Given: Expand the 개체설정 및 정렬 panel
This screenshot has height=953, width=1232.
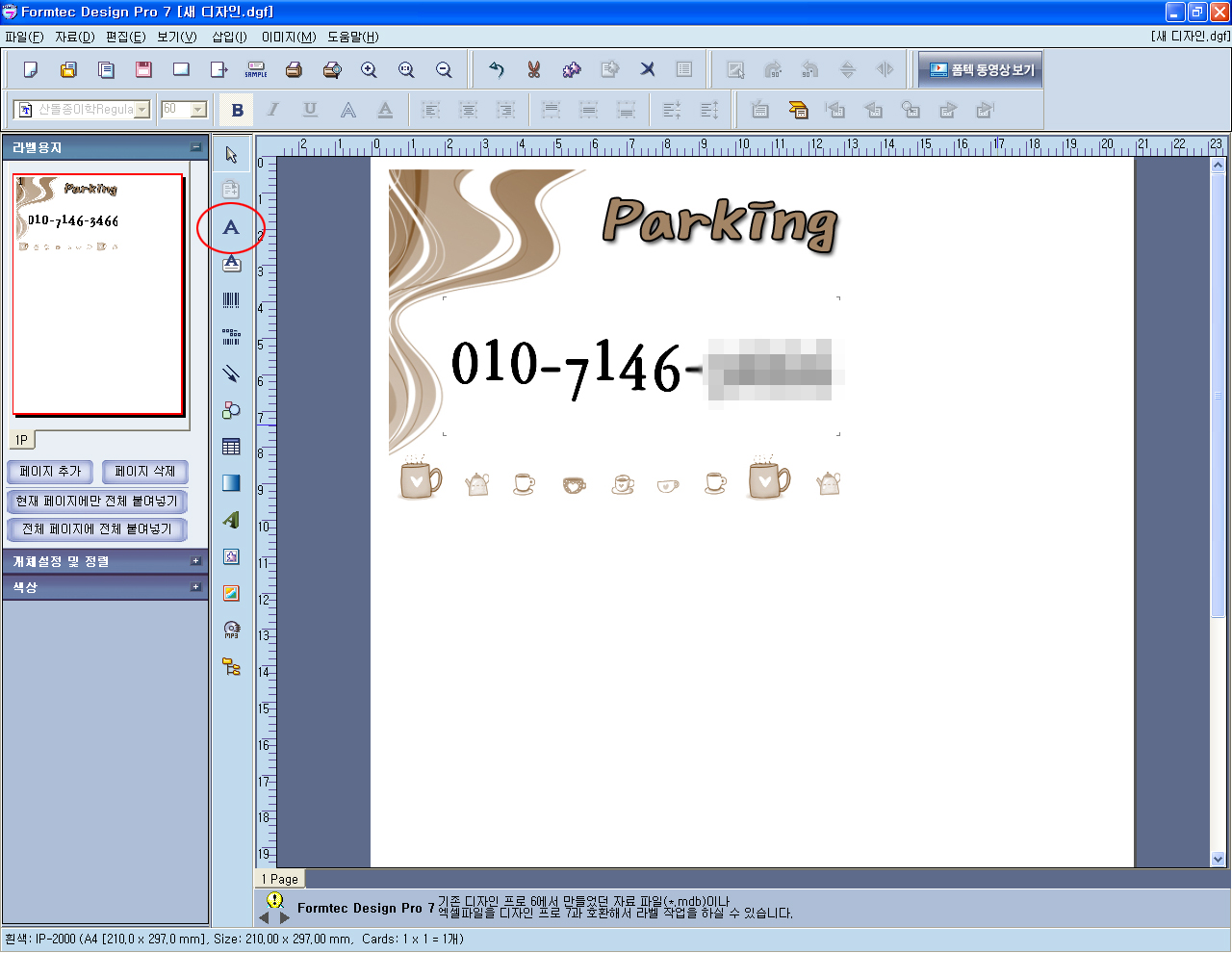Looking at the screenshot, I should tap(196, 561).
